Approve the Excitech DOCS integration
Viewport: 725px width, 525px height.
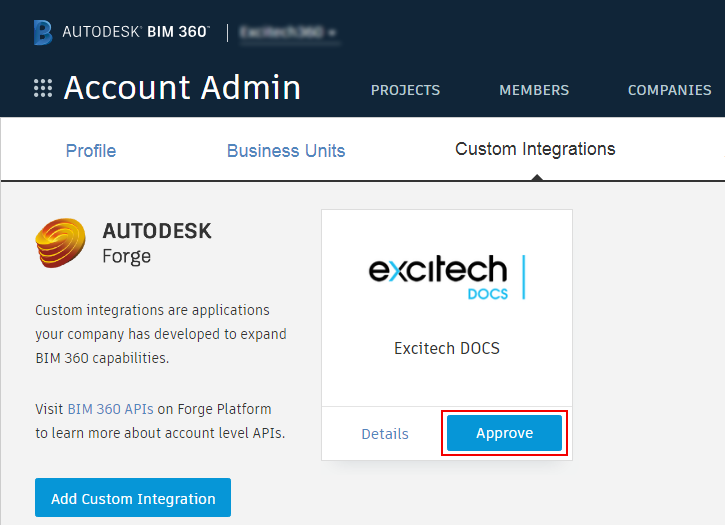504,434
